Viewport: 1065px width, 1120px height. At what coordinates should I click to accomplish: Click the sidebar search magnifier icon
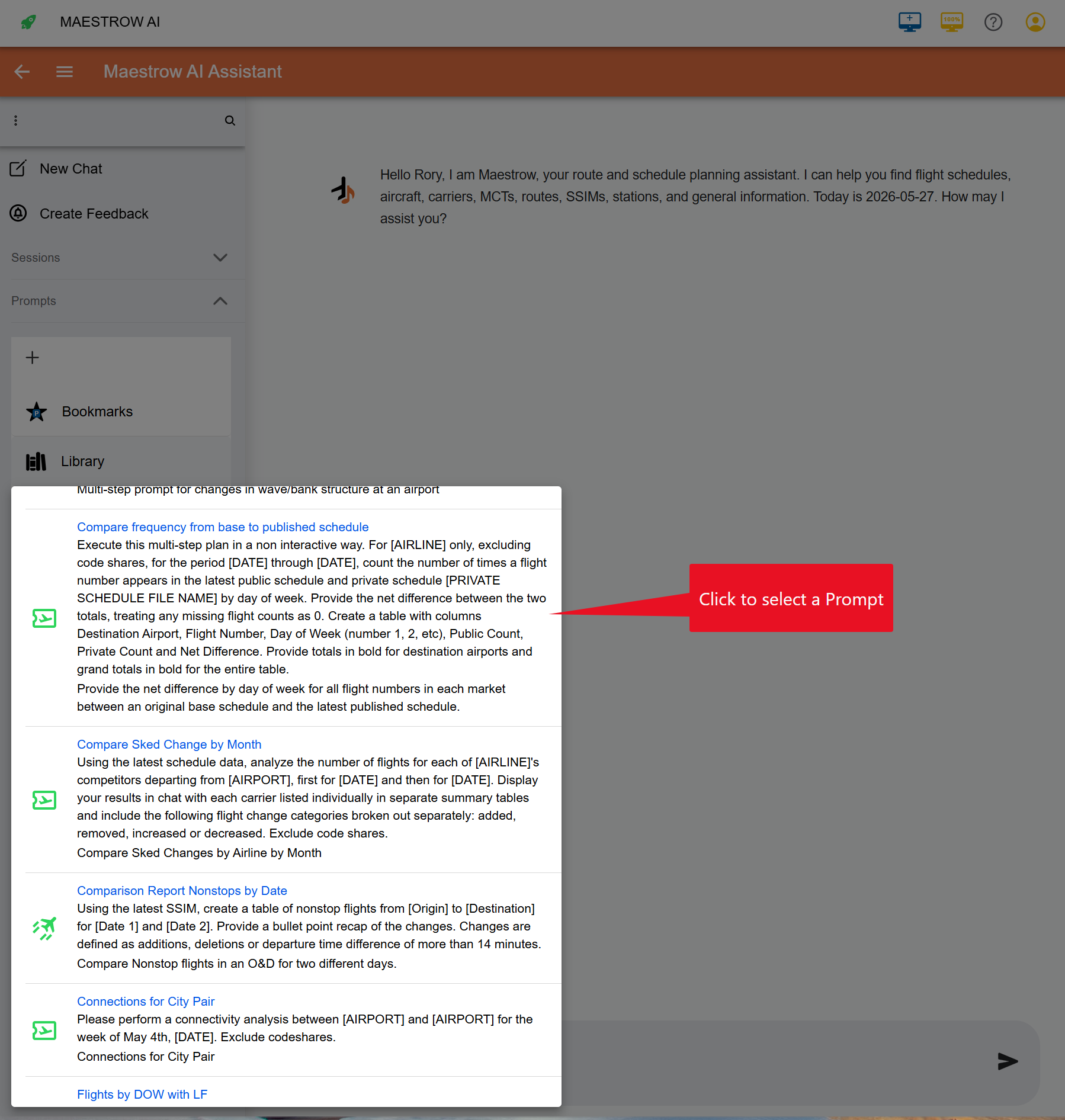coord(230,120)
